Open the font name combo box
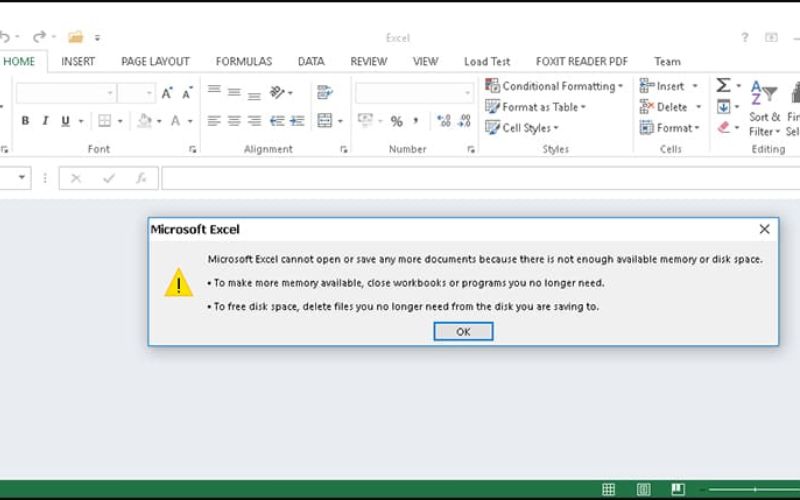The image size is (800, 500). [x=66, y=93]
